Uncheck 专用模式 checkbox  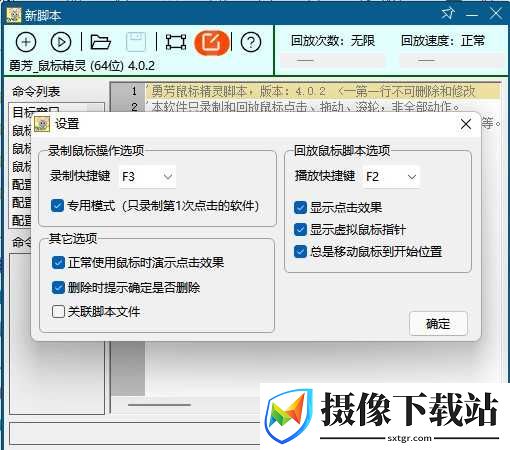click(x=58, y=206)
